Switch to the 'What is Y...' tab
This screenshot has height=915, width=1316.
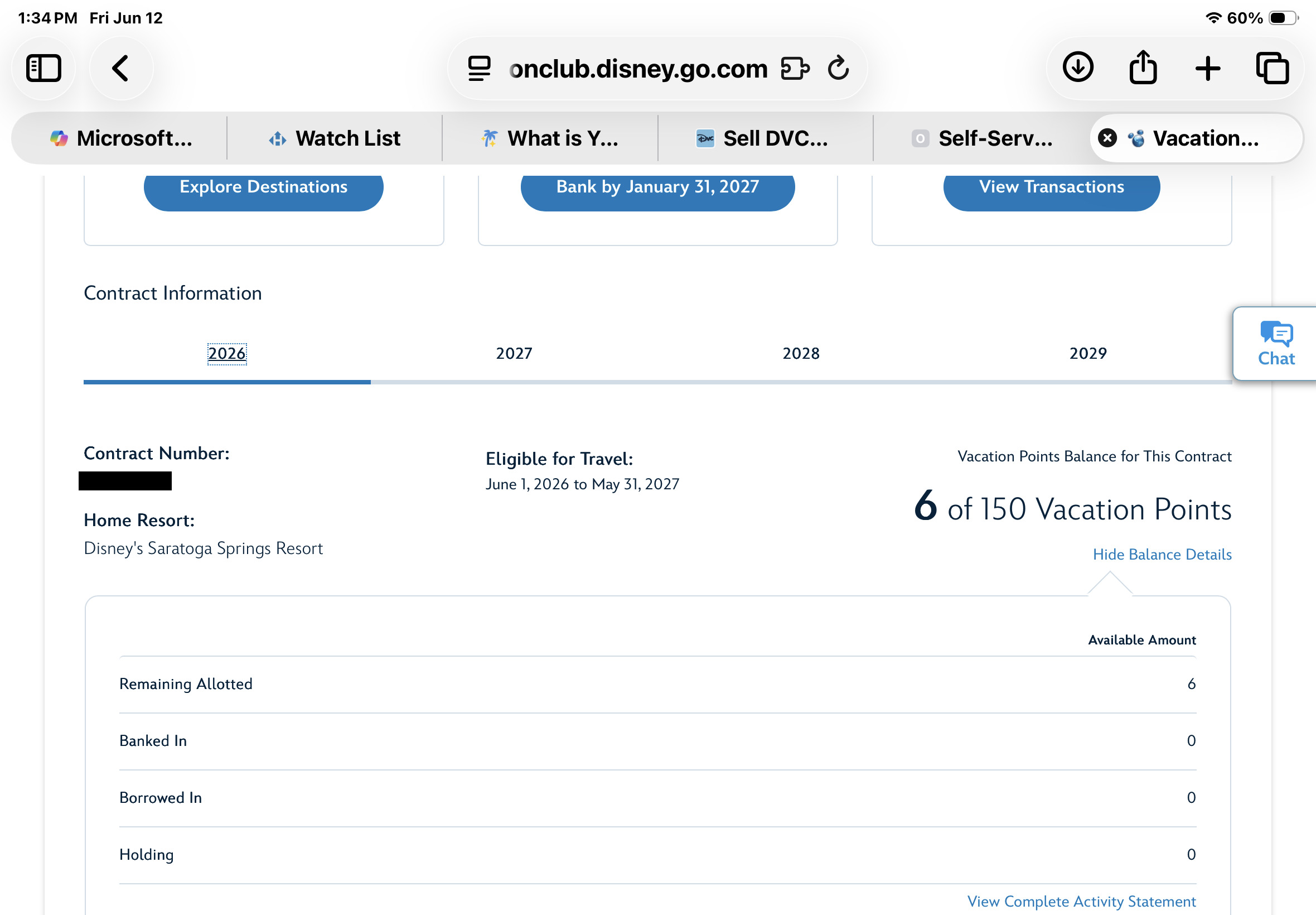tap(550, 138)
